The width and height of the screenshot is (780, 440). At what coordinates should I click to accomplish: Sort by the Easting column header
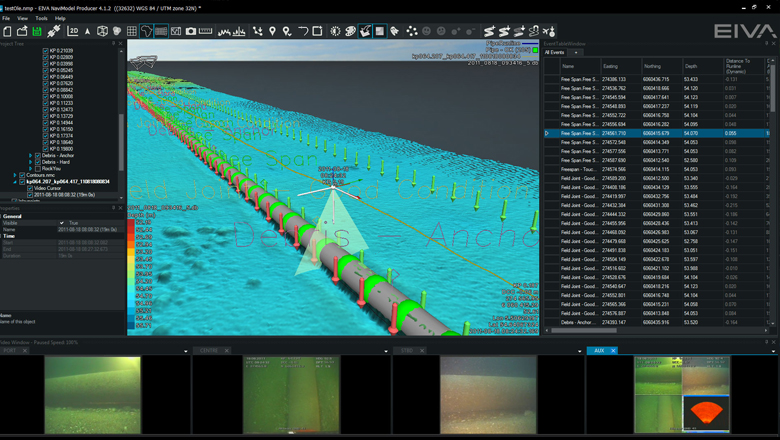click(610, 65)
